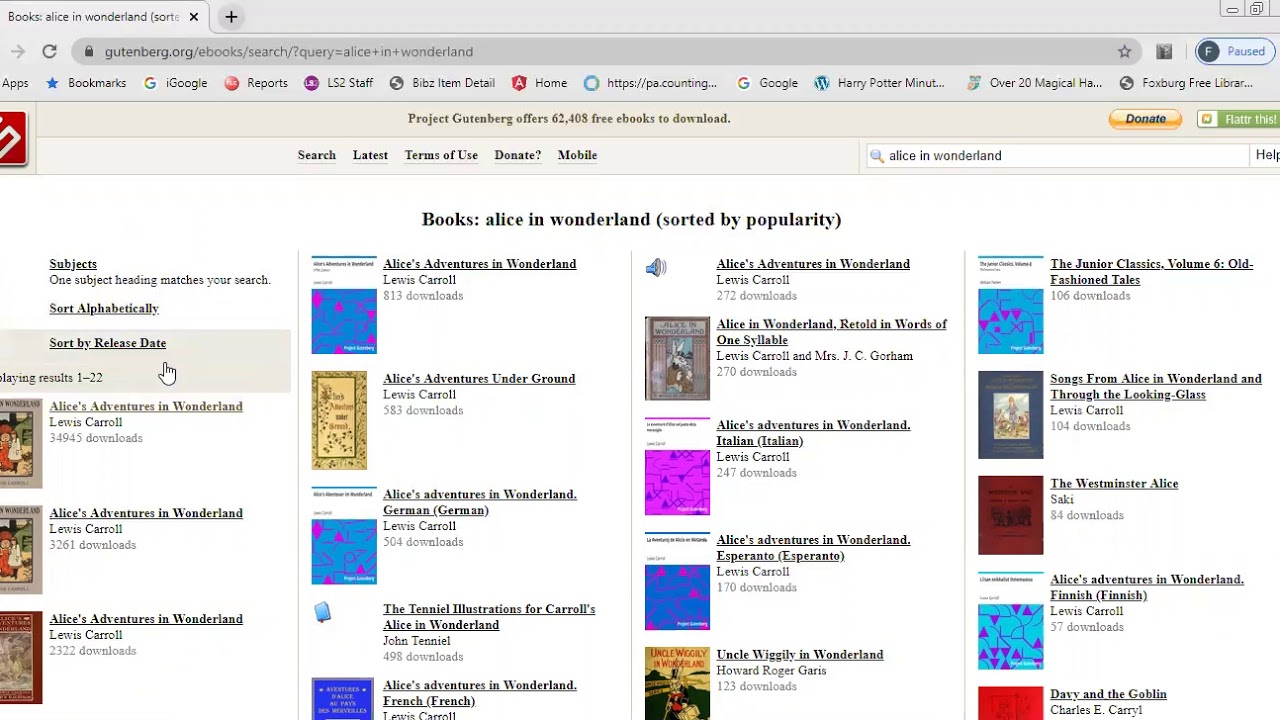Click the Uncle Wiggily in Wonderland cover
The height and width of the screenshot is (720, 1280).
pos(677,684)
